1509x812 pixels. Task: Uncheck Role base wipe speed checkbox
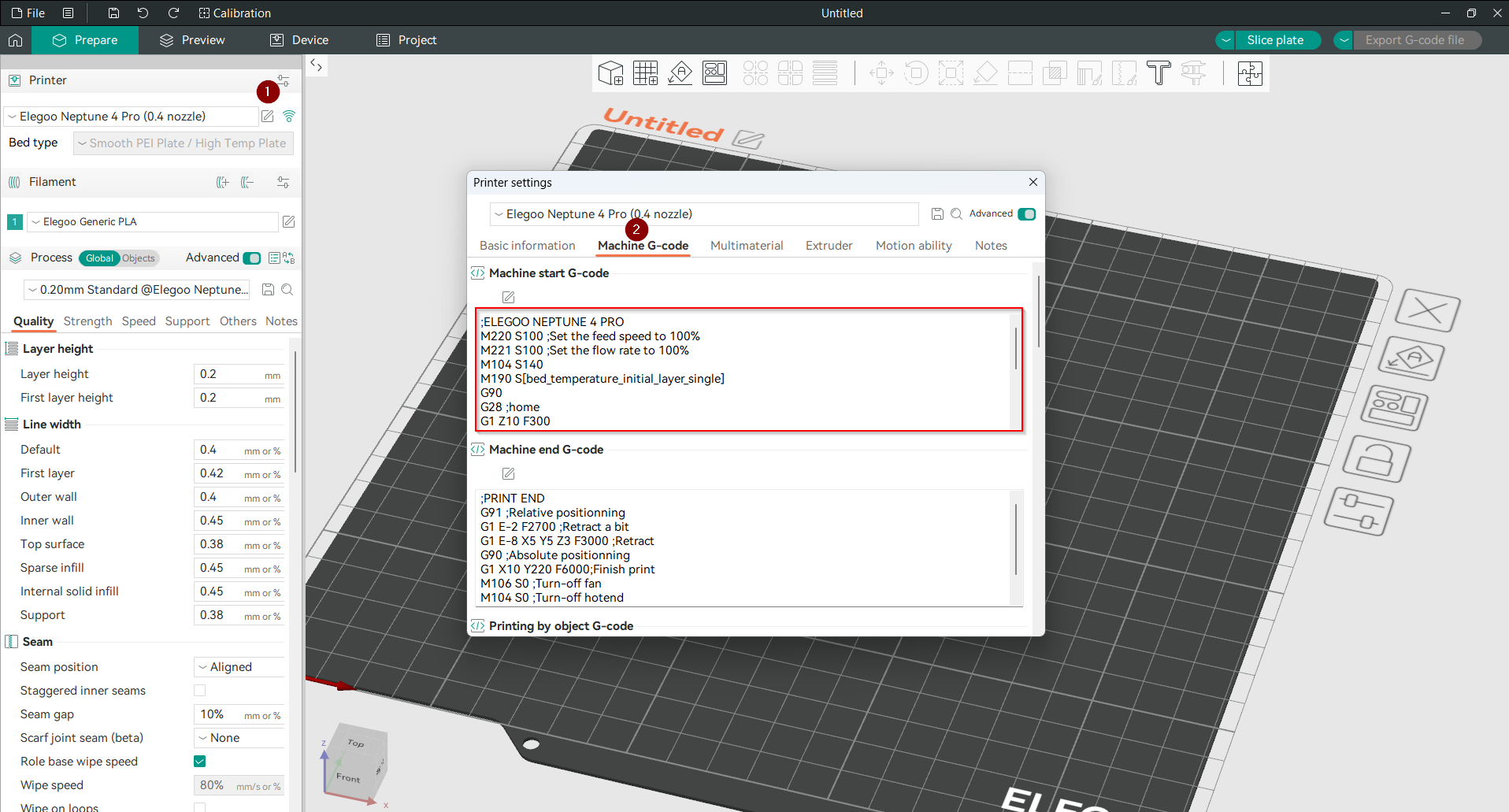[200, 762]
